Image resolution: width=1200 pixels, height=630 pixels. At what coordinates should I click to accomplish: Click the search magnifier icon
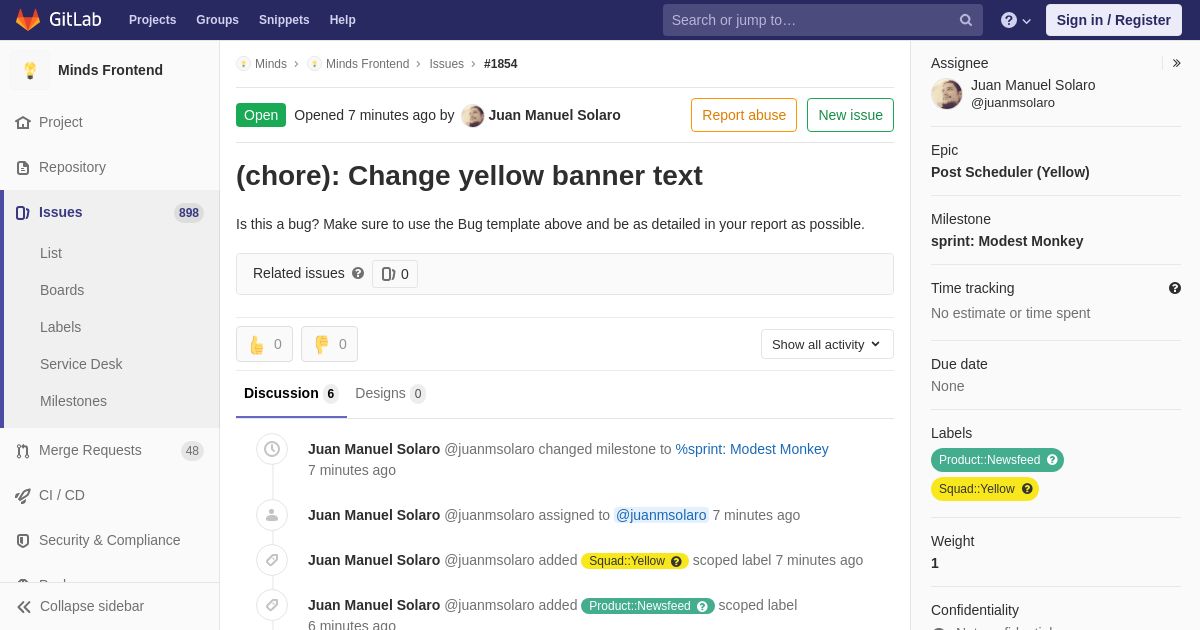pyautogui.click(x=966, y=20)
